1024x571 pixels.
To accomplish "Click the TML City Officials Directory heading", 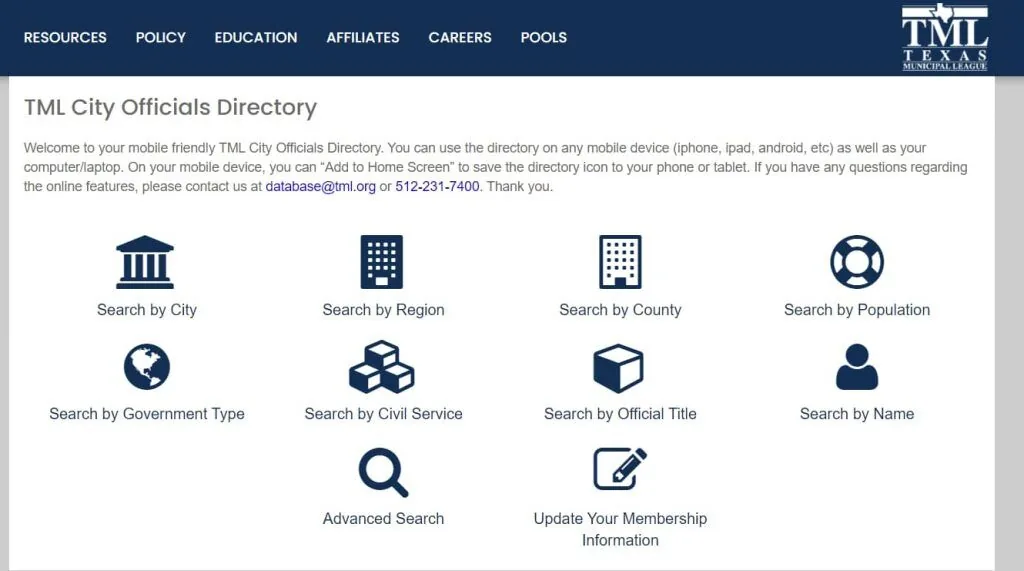I will pyautogui.click(x=170, y=107).
